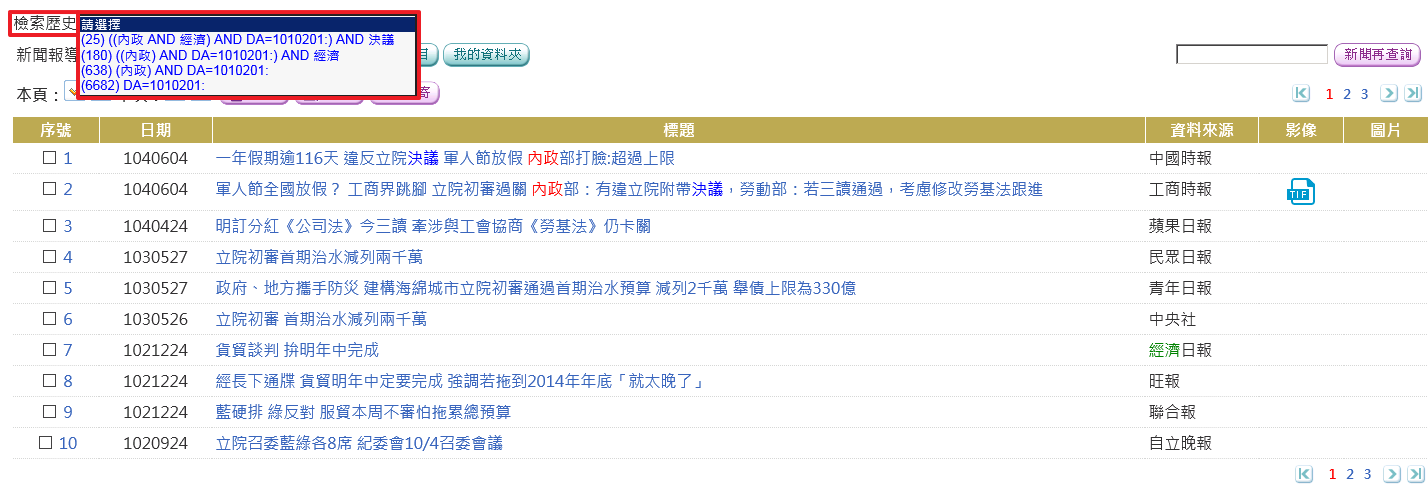Click the bottom last-page arrow icon
Screen dimensions: 1428x497
(x=1413, y=474)
